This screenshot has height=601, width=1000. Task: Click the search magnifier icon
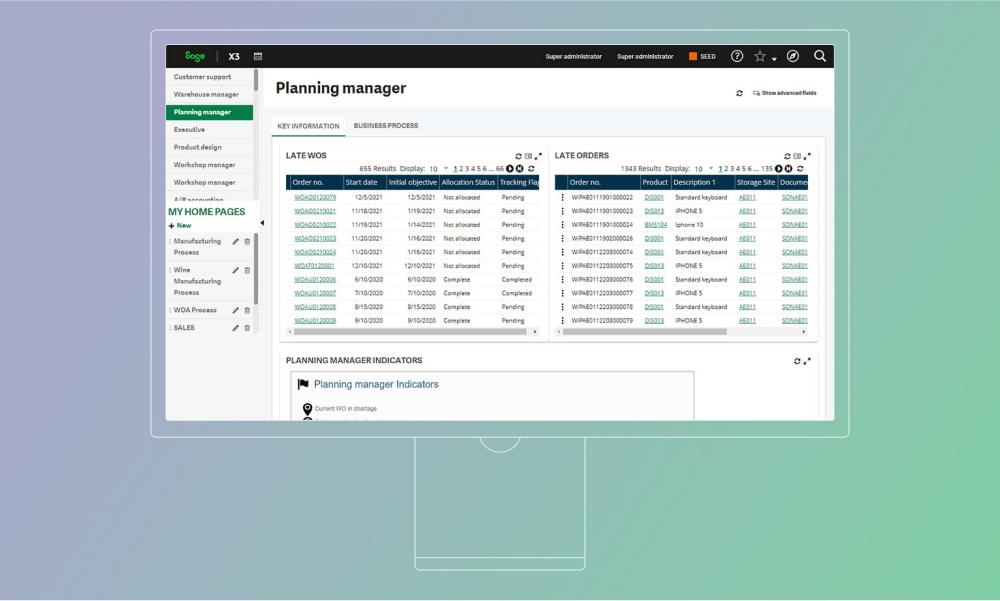(820, 57)
